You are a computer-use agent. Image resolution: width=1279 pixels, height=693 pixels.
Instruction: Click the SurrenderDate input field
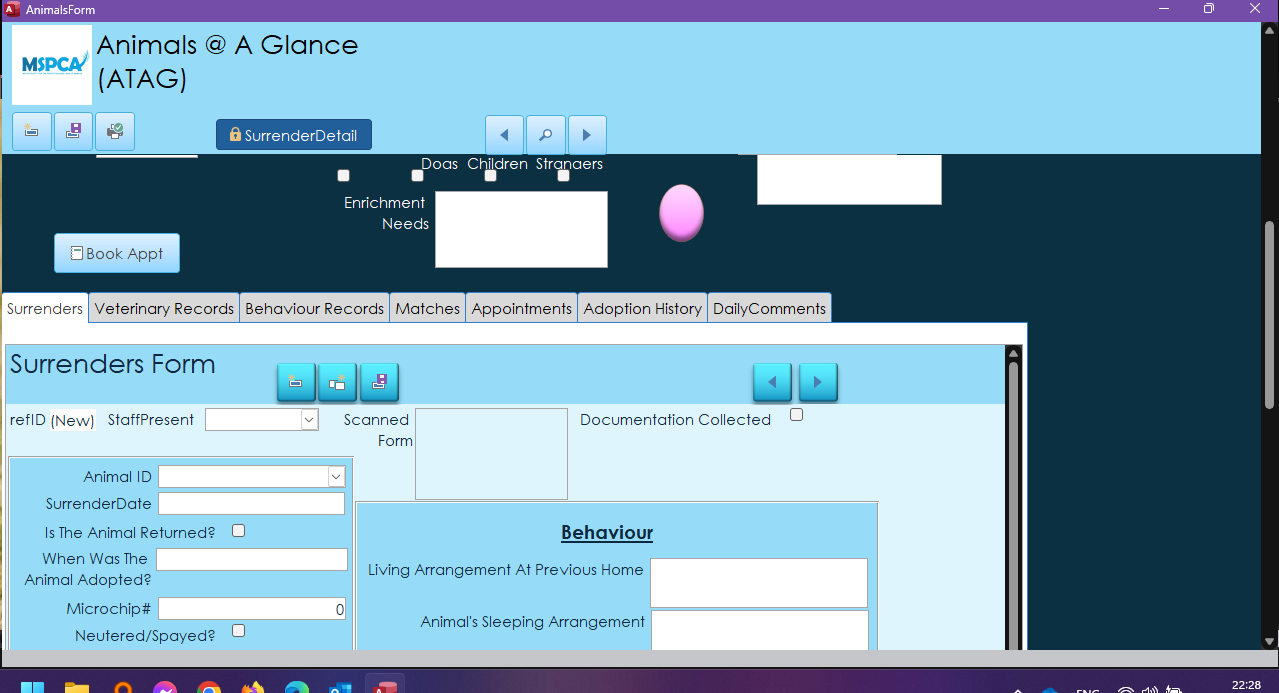click(251, 504)
